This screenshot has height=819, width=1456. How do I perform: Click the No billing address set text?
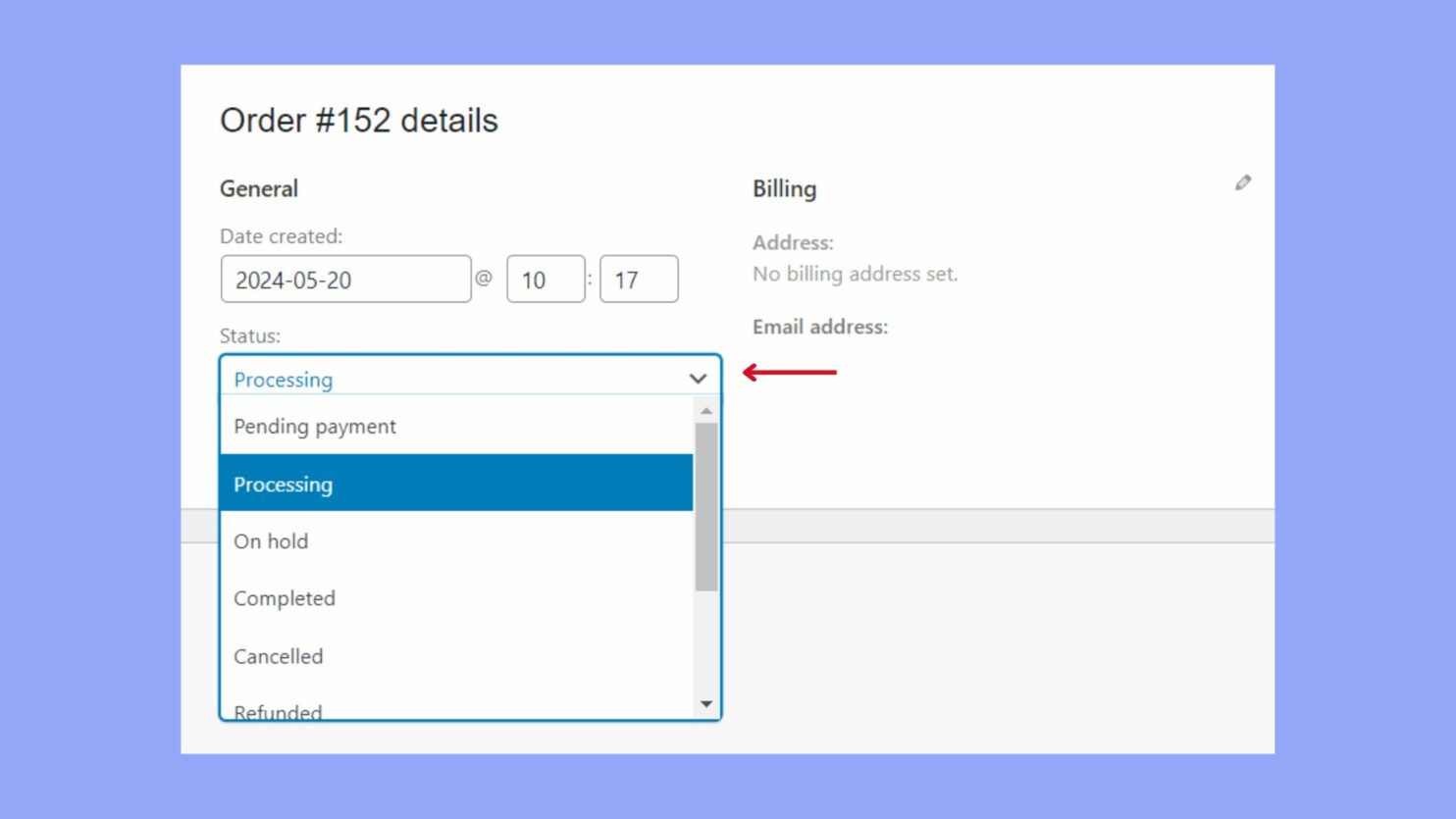coord(855,274)
